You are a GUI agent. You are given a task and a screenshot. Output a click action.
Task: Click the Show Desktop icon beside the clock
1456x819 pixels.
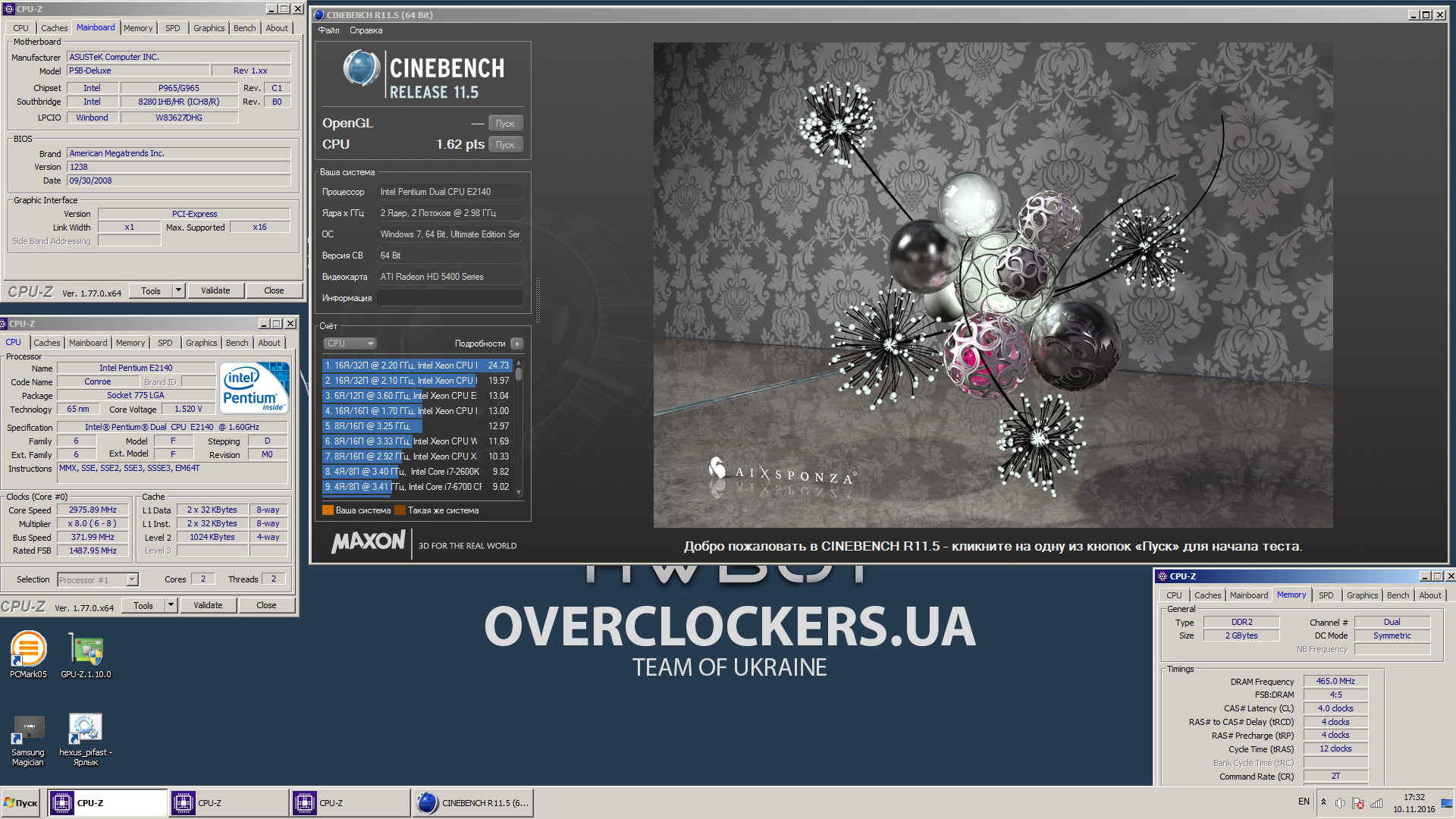[x=1447, y=803]
